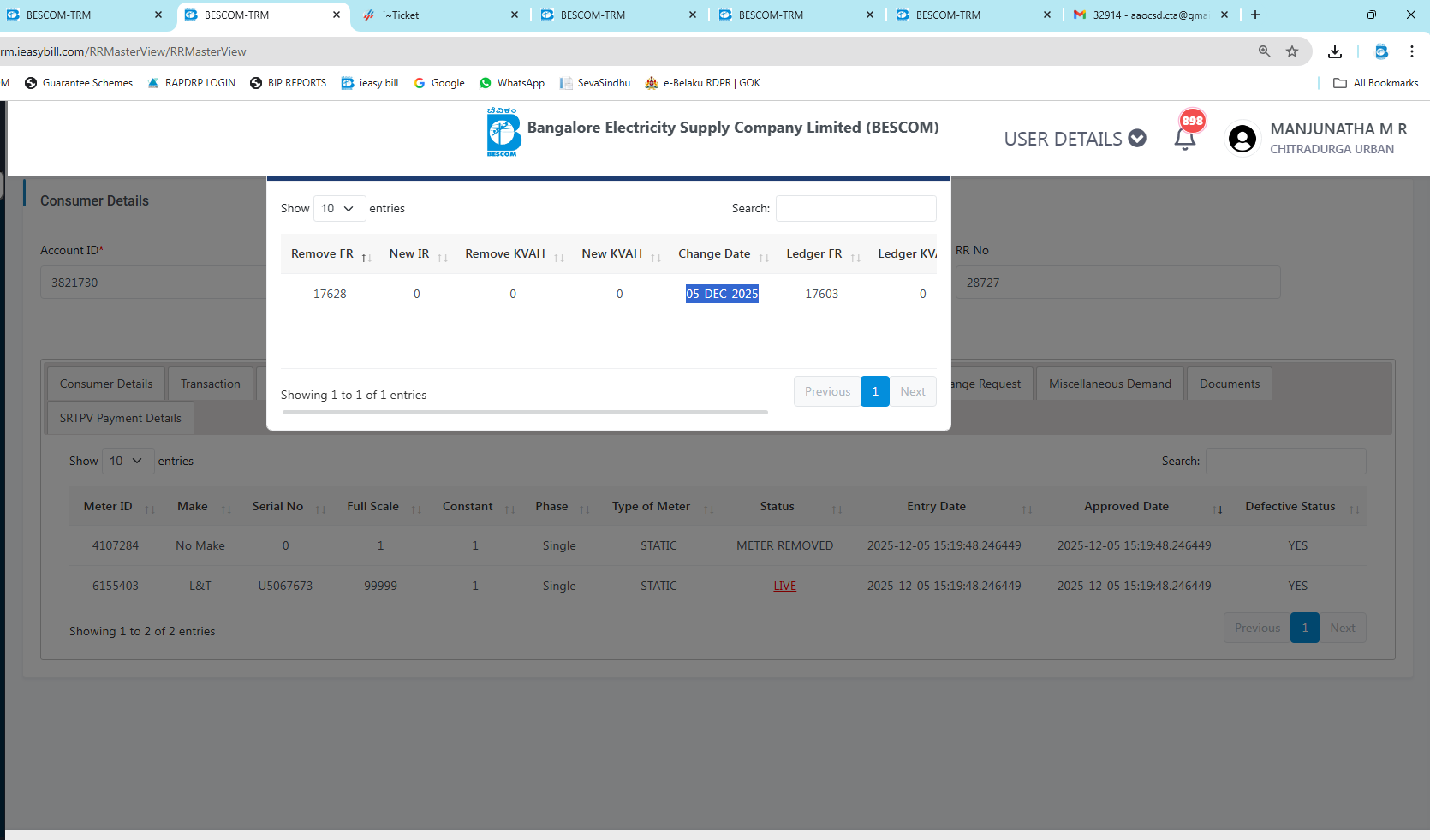Bookmark this page with the star icon
1430x840 pixels.
coord(1292,51)
